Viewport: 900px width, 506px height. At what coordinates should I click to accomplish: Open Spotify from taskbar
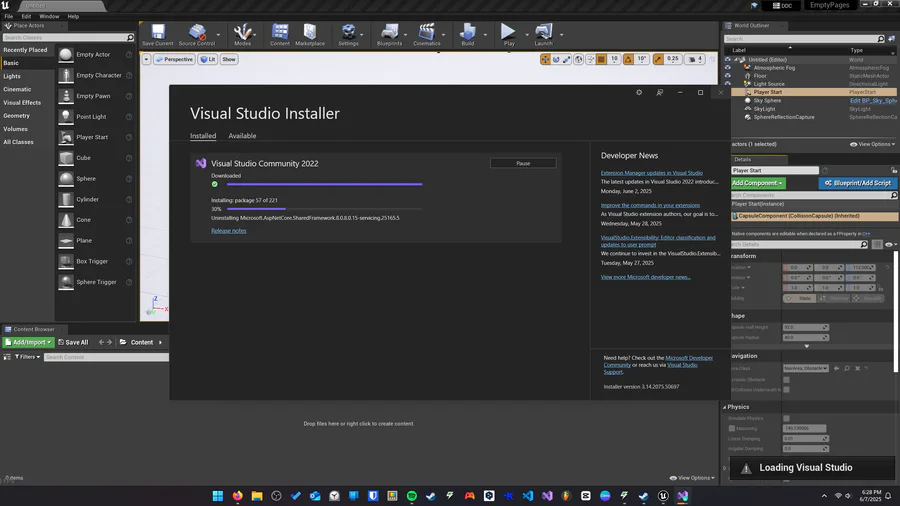pos(412,496)
